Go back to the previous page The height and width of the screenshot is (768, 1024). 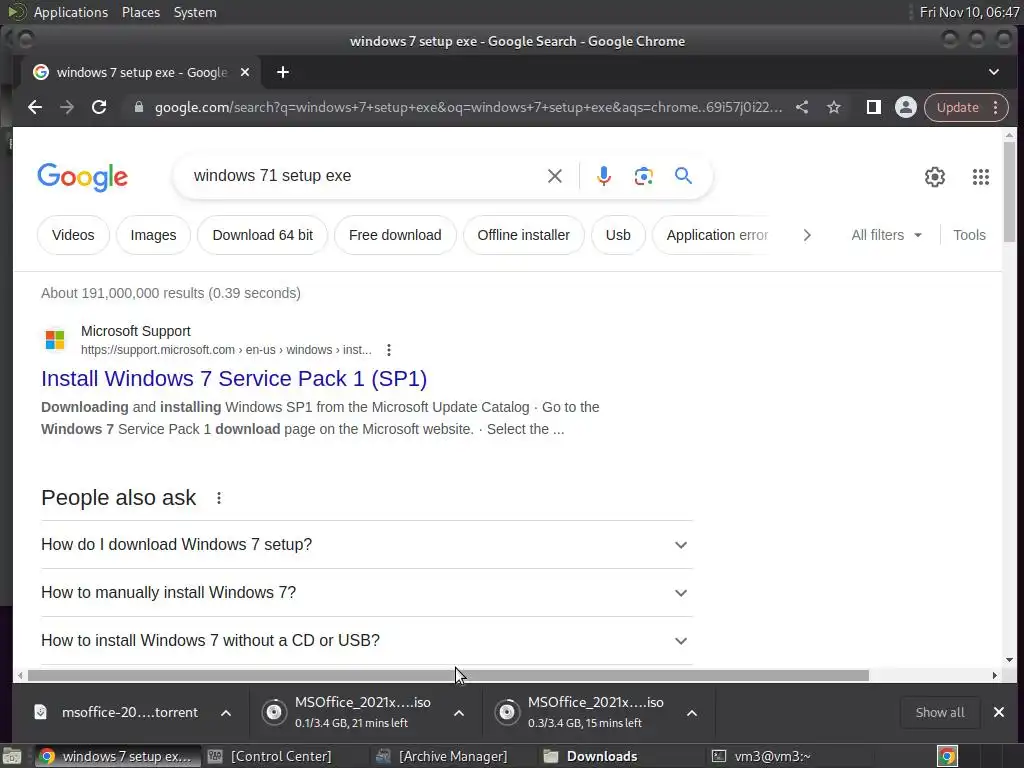(x=35, y=107)
